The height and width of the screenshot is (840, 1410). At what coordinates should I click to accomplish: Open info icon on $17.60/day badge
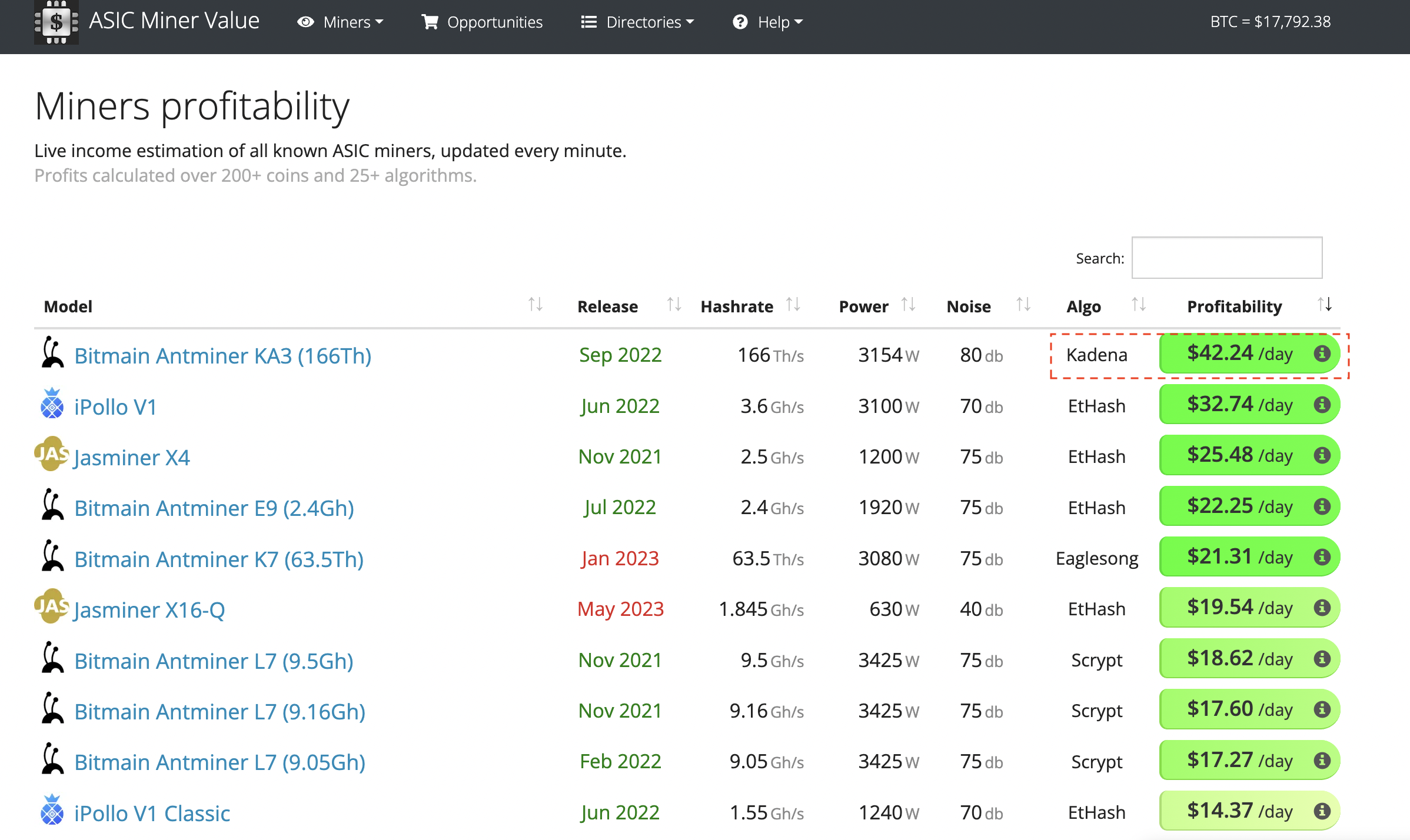[x=1322, y=709]
